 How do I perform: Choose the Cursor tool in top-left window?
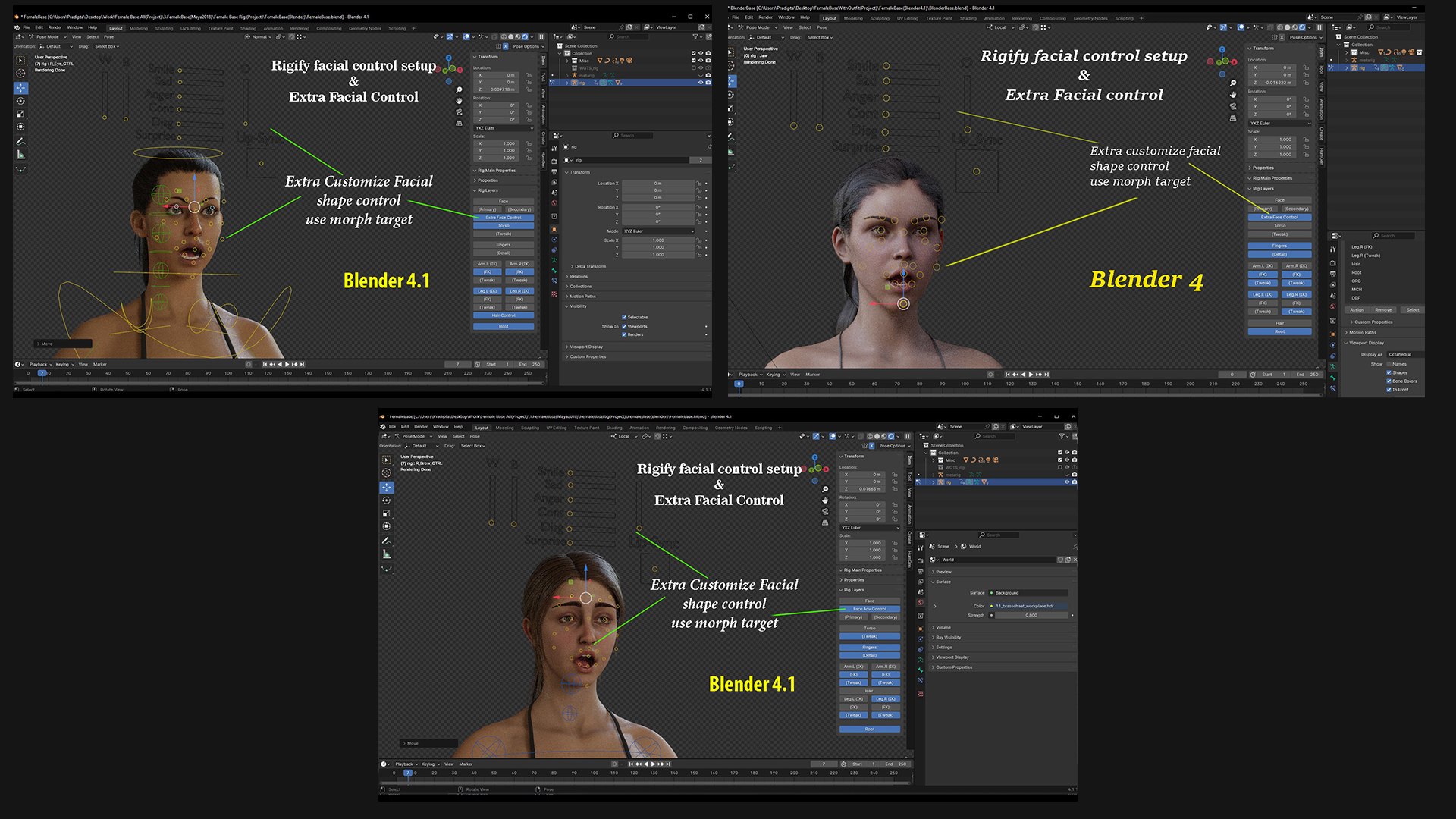coord(20,74)
